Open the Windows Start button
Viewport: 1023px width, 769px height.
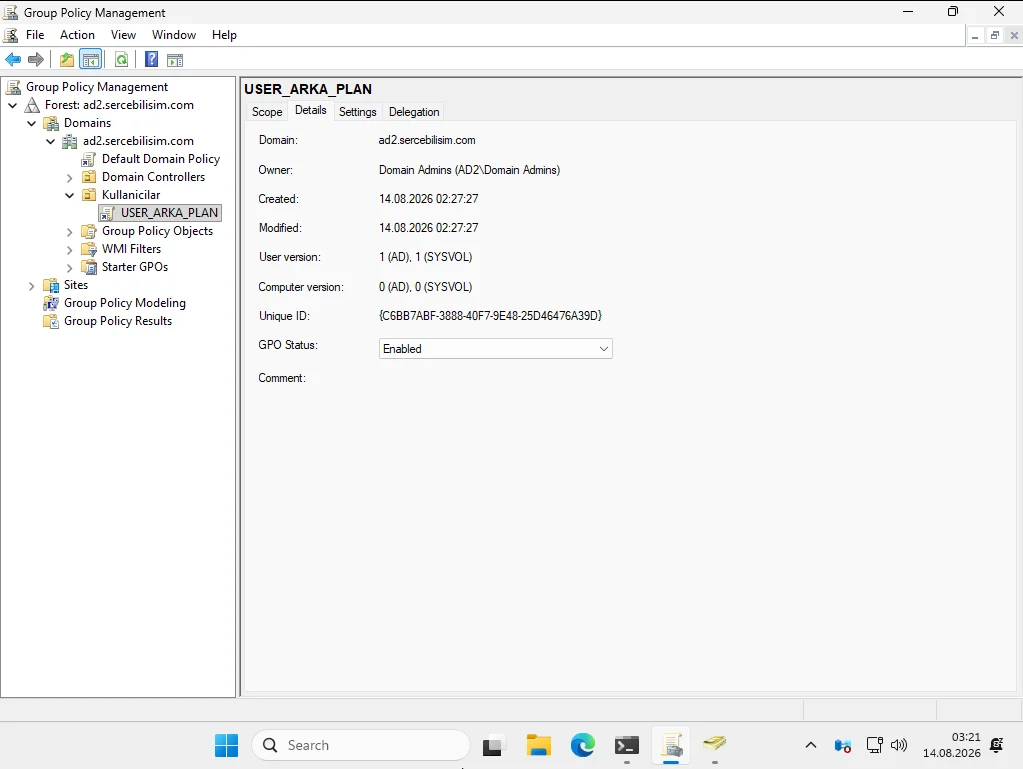[x=226, y=746]
